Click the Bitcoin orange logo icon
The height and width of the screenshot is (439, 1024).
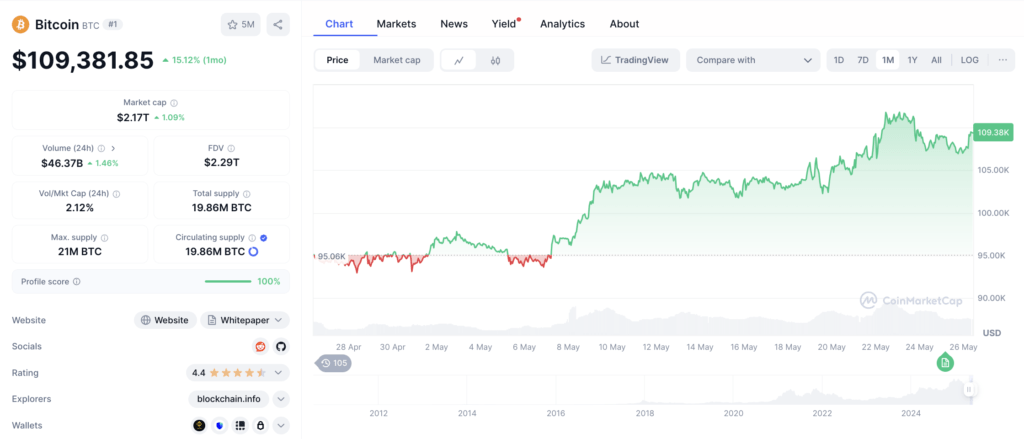click(21, 25)
